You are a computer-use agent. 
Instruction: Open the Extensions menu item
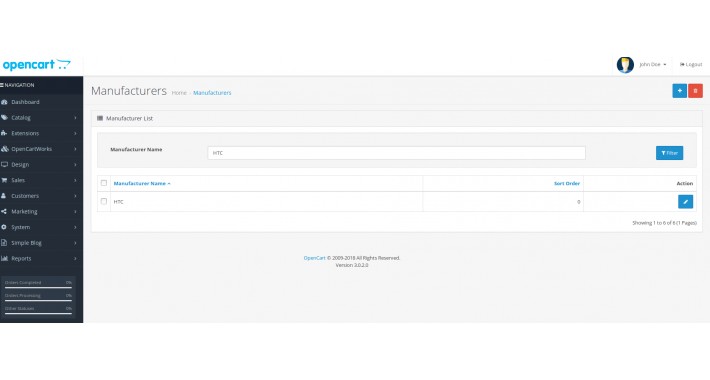coord(41,134)
